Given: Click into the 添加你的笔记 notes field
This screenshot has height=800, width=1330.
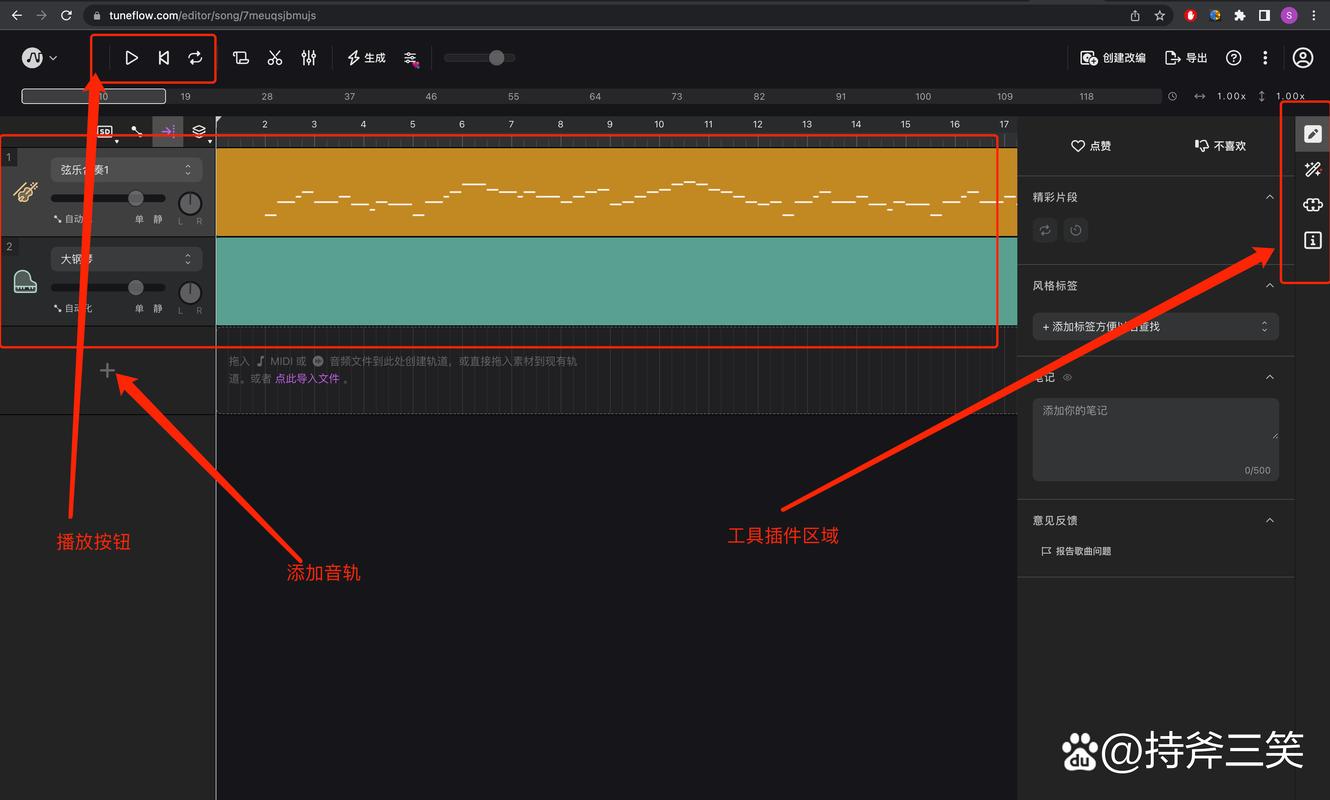Looking at the screenshot, I should click(1156, 439).
